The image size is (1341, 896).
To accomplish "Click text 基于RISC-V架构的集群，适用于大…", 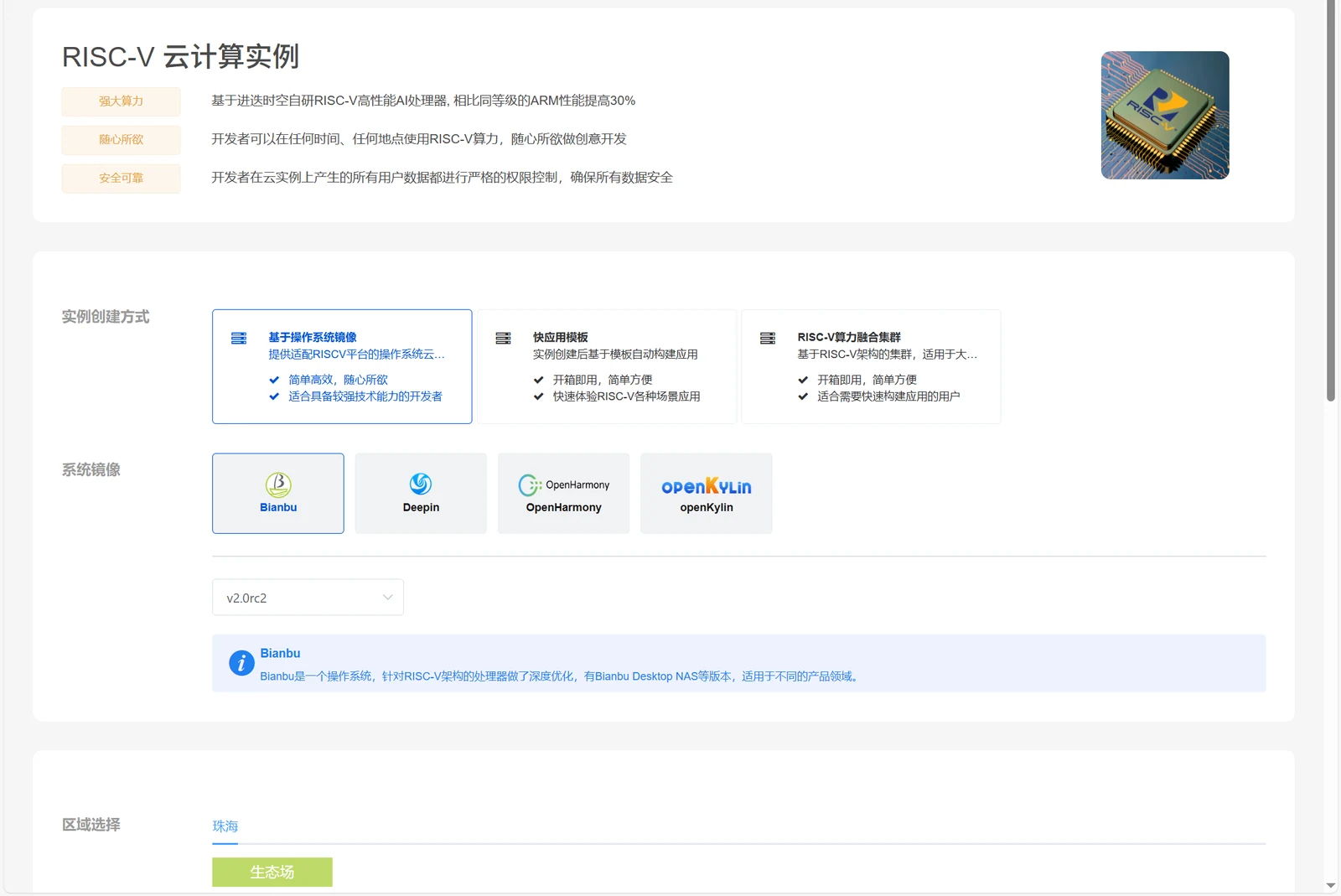I will click(887, 355).
